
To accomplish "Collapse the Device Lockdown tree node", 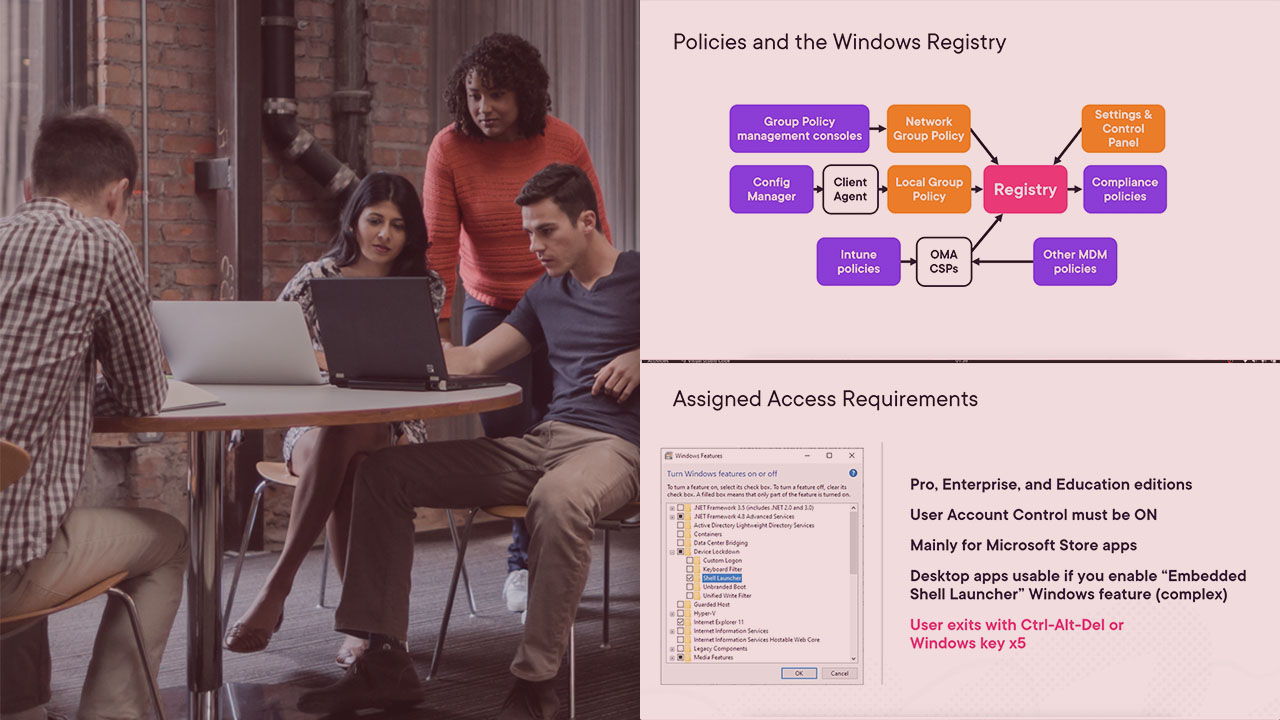I will [x=672, y=552].
